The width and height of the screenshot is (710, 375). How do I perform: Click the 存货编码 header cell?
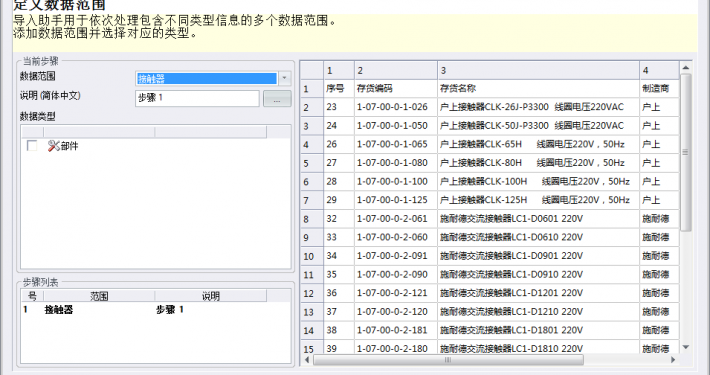click(x=396, y=88)
